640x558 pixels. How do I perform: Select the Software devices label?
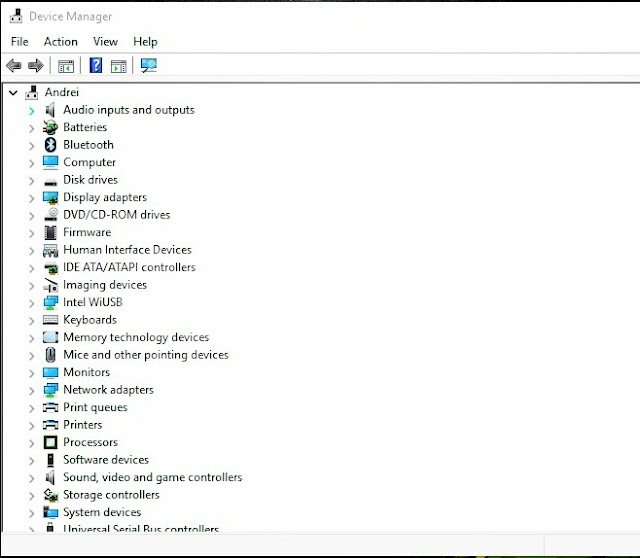pyautogui.click(x=106, y=460)
